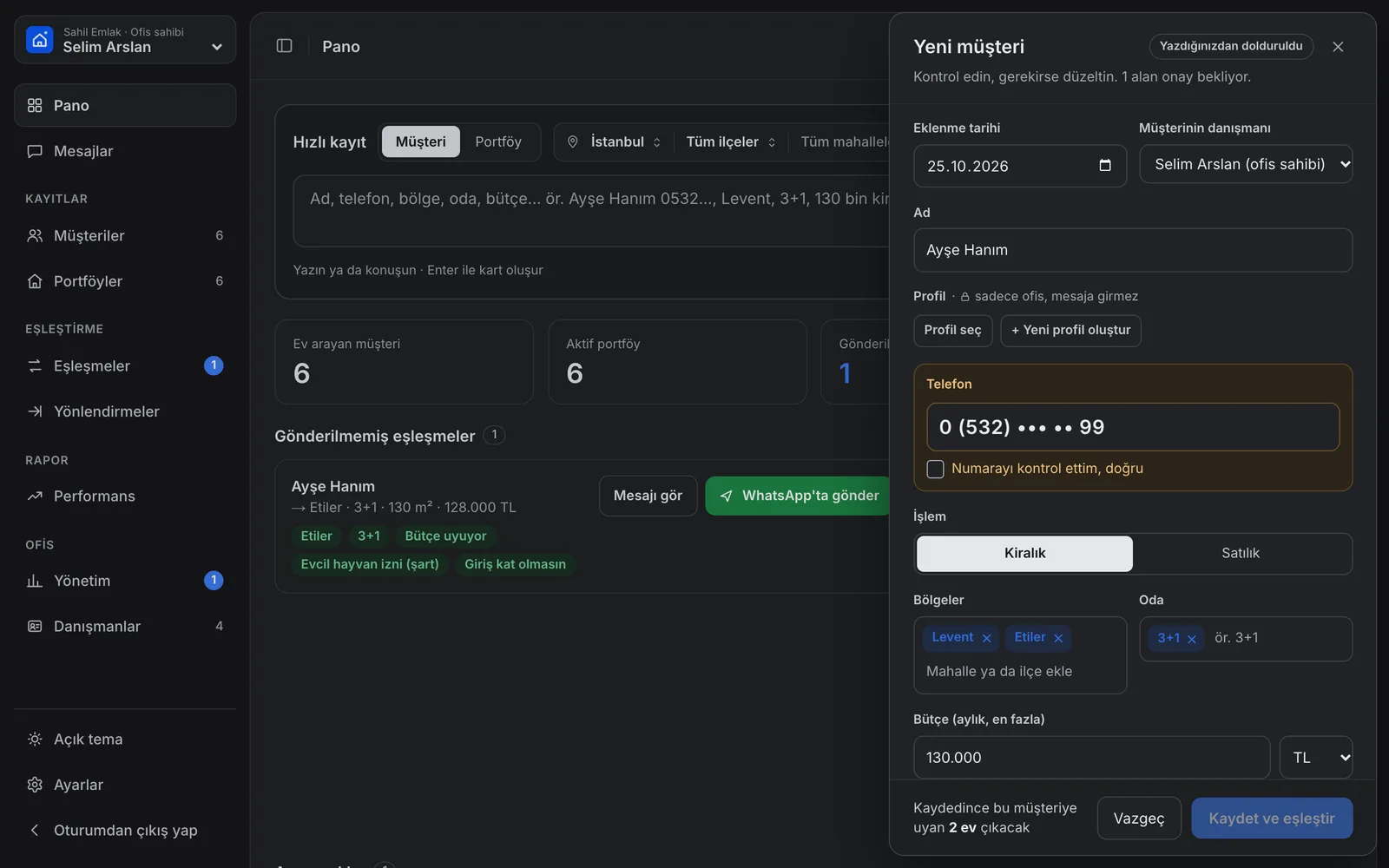Open Danışmanlar list
Image resolution: width=1389 pixels, height=868 pixels.
(125, 626)
